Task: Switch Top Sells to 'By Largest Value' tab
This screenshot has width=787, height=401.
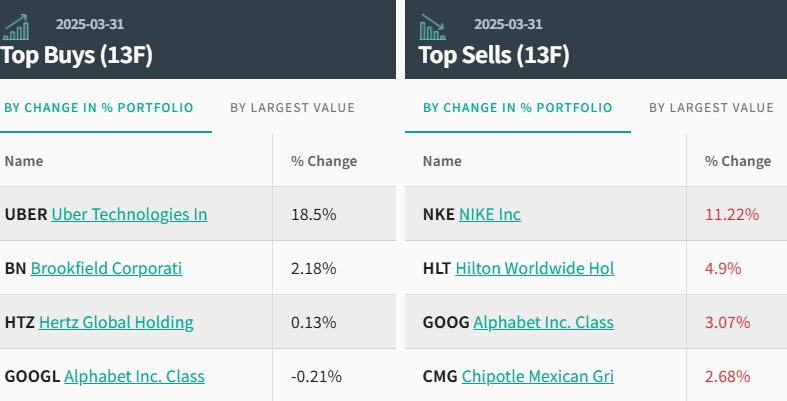Action: coord(711,108)
